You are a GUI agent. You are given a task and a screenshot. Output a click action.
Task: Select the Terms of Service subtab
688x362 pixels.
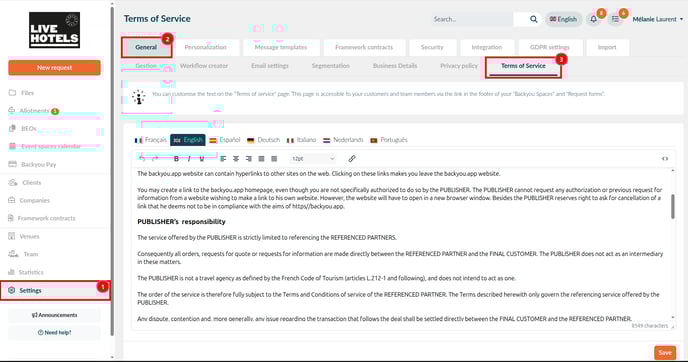(x=523, y=67)
